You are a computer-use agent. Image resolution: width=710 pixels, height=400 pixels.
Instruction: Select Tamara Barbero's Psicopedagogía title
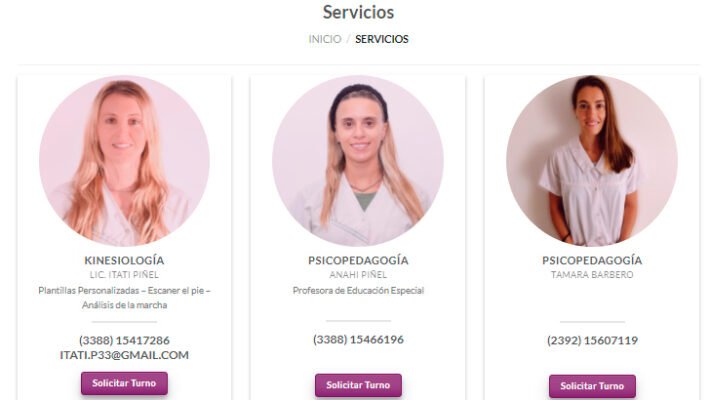click(x=592, y=260)
